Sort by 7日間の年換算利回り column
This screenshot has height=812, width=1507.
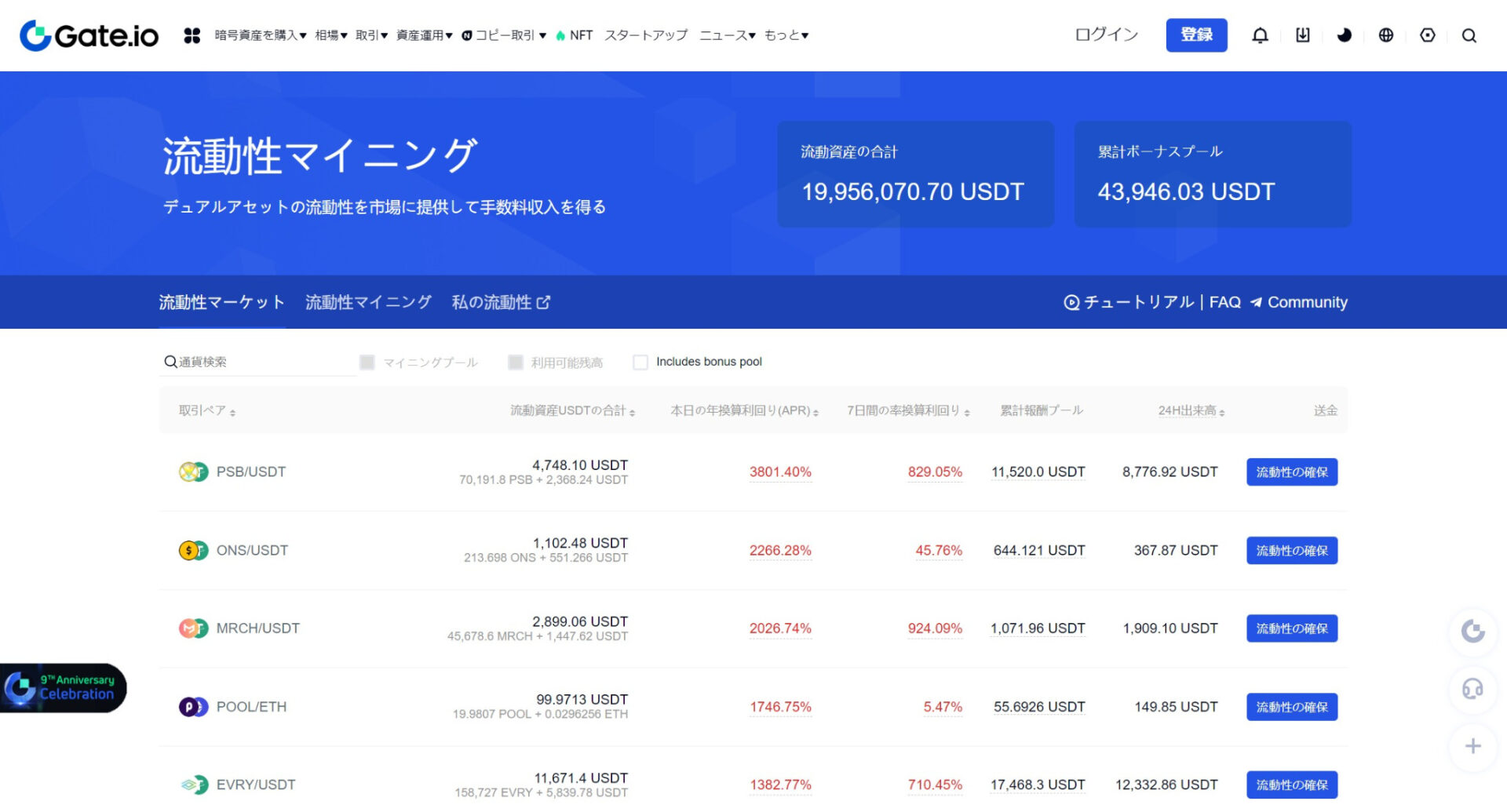pos(909,410)
